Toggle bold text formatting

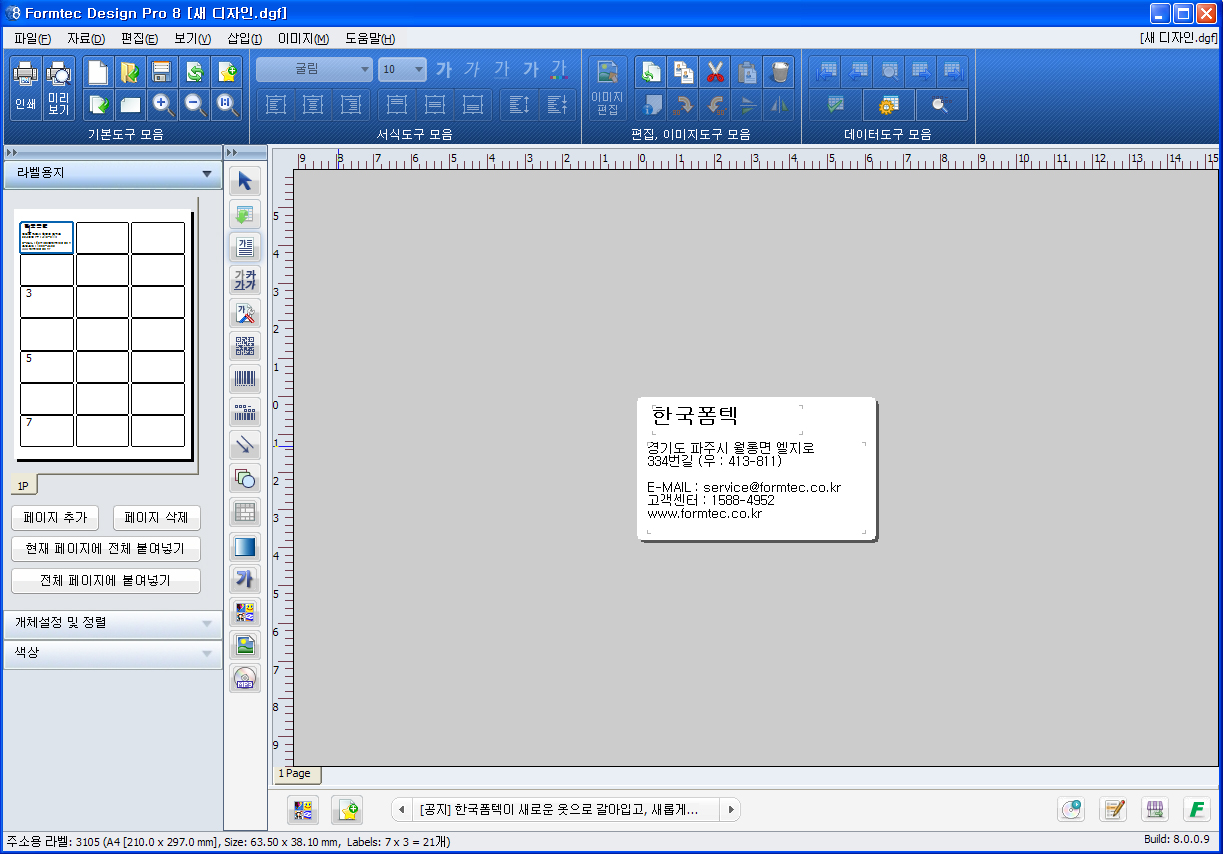pos(444,69)
